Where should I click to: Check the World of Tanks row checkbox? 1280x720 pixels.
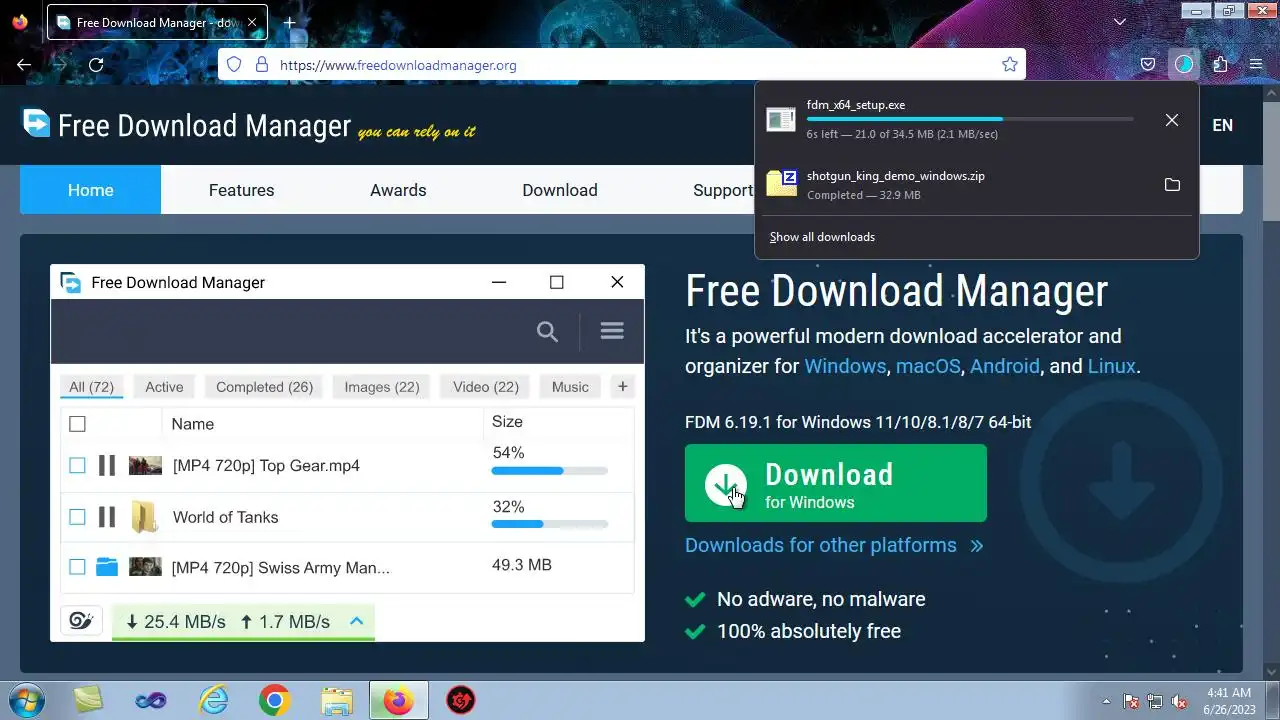77,517
